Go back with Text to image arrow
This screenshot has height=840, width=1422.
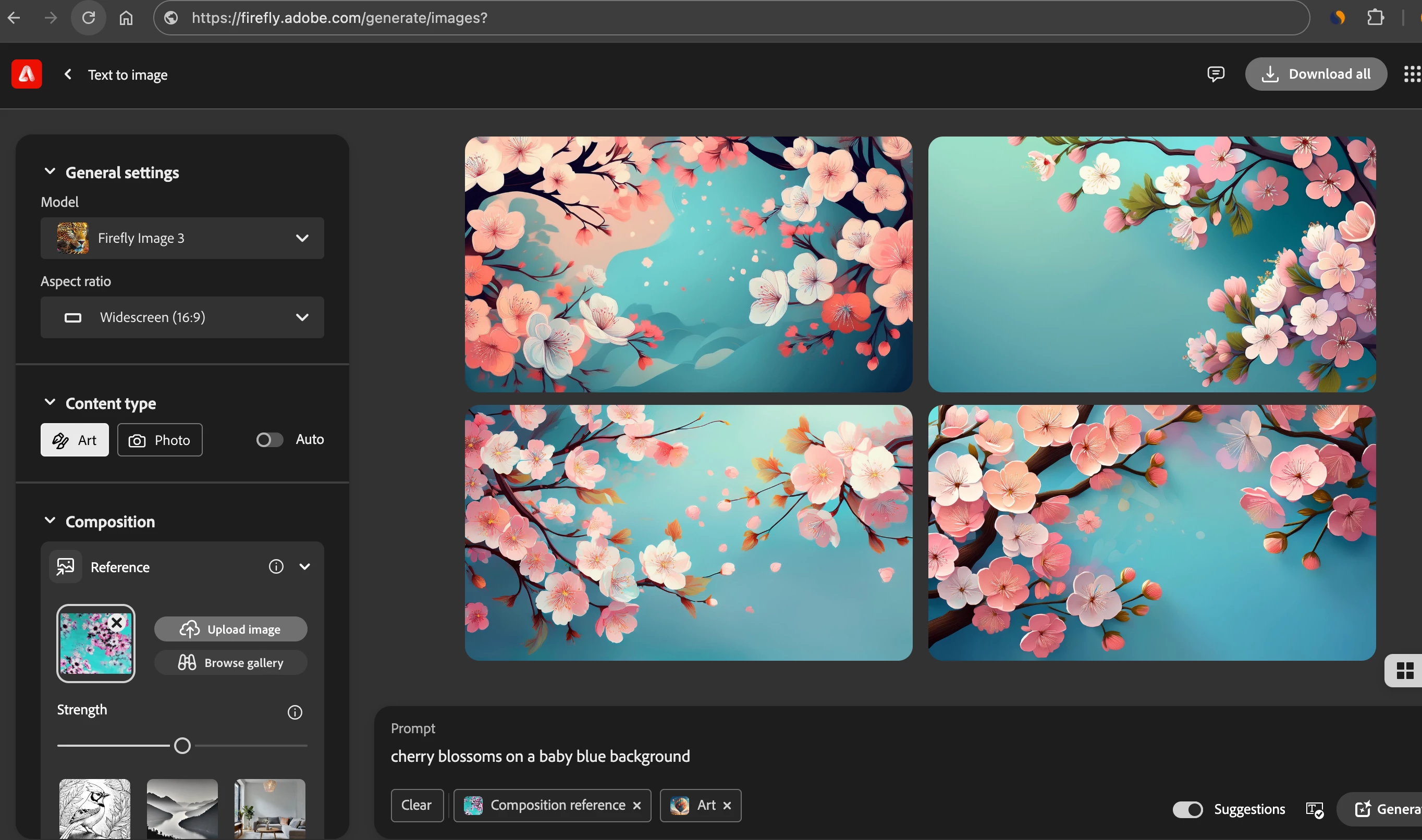[x=68, y=74]
